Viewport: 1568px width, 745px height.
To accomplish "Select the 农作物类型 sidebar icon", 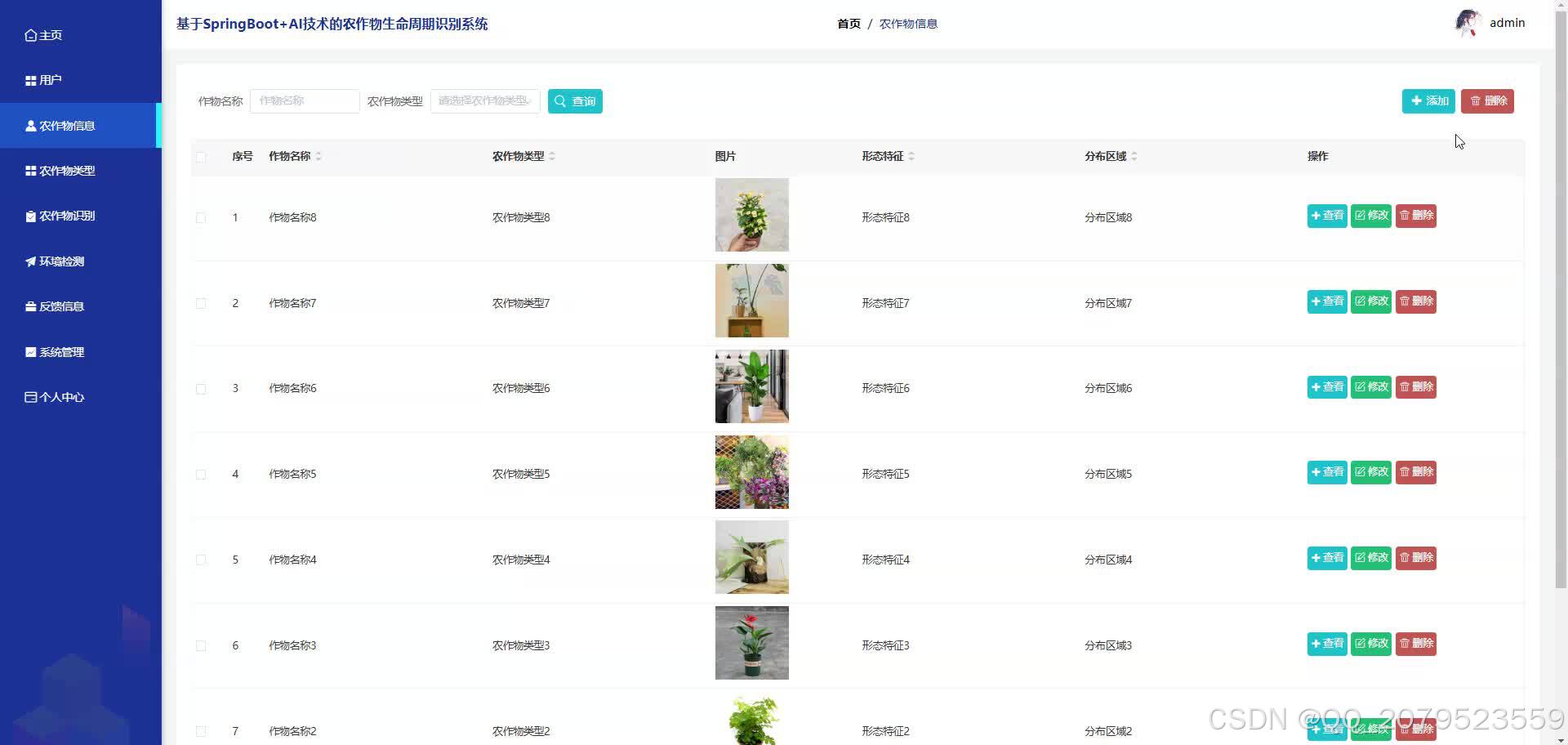I will pos(29,170).
